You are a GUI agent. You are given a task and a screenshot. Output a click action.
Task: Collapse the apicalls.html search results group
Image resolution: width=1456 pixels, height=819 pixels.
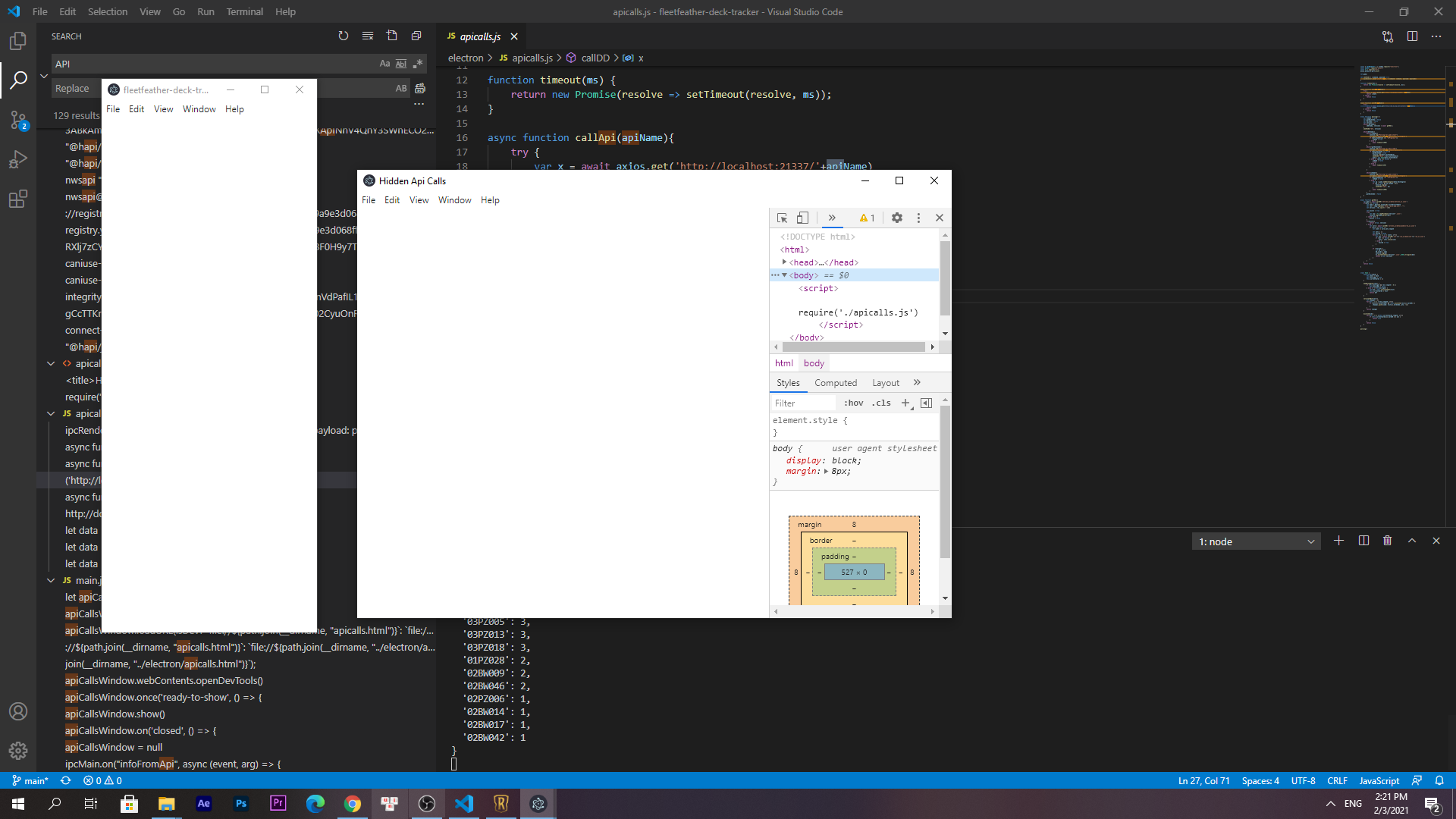[51, 363]
